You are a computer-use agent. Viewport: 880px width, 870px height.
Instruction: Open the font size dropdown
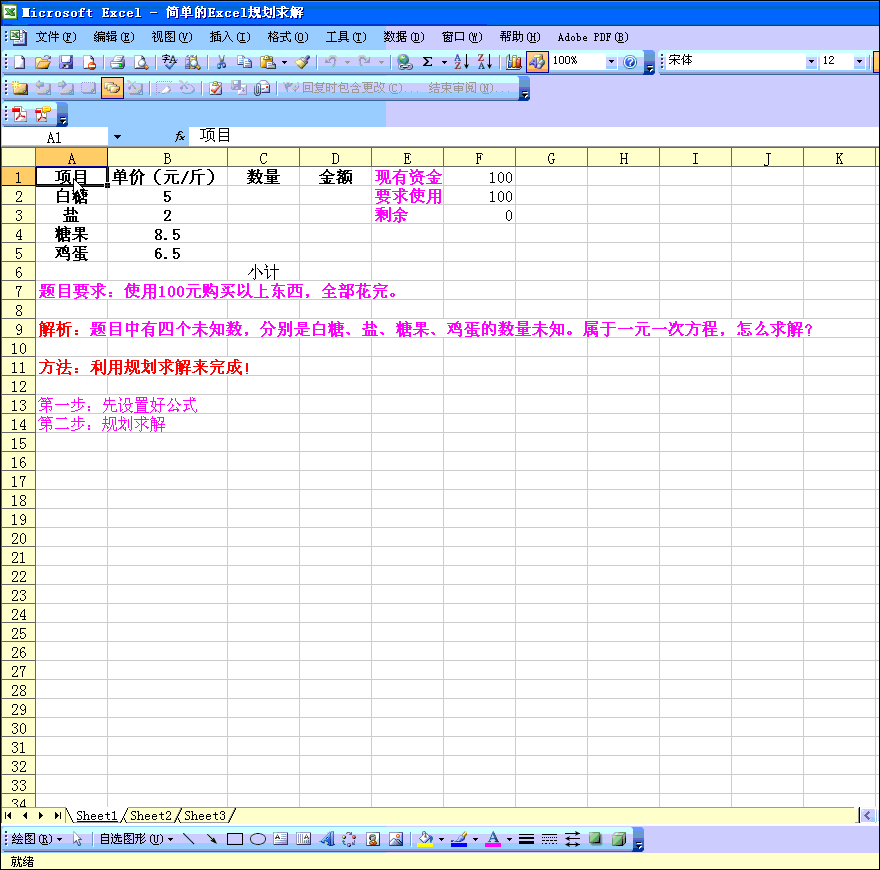[859, 62]
